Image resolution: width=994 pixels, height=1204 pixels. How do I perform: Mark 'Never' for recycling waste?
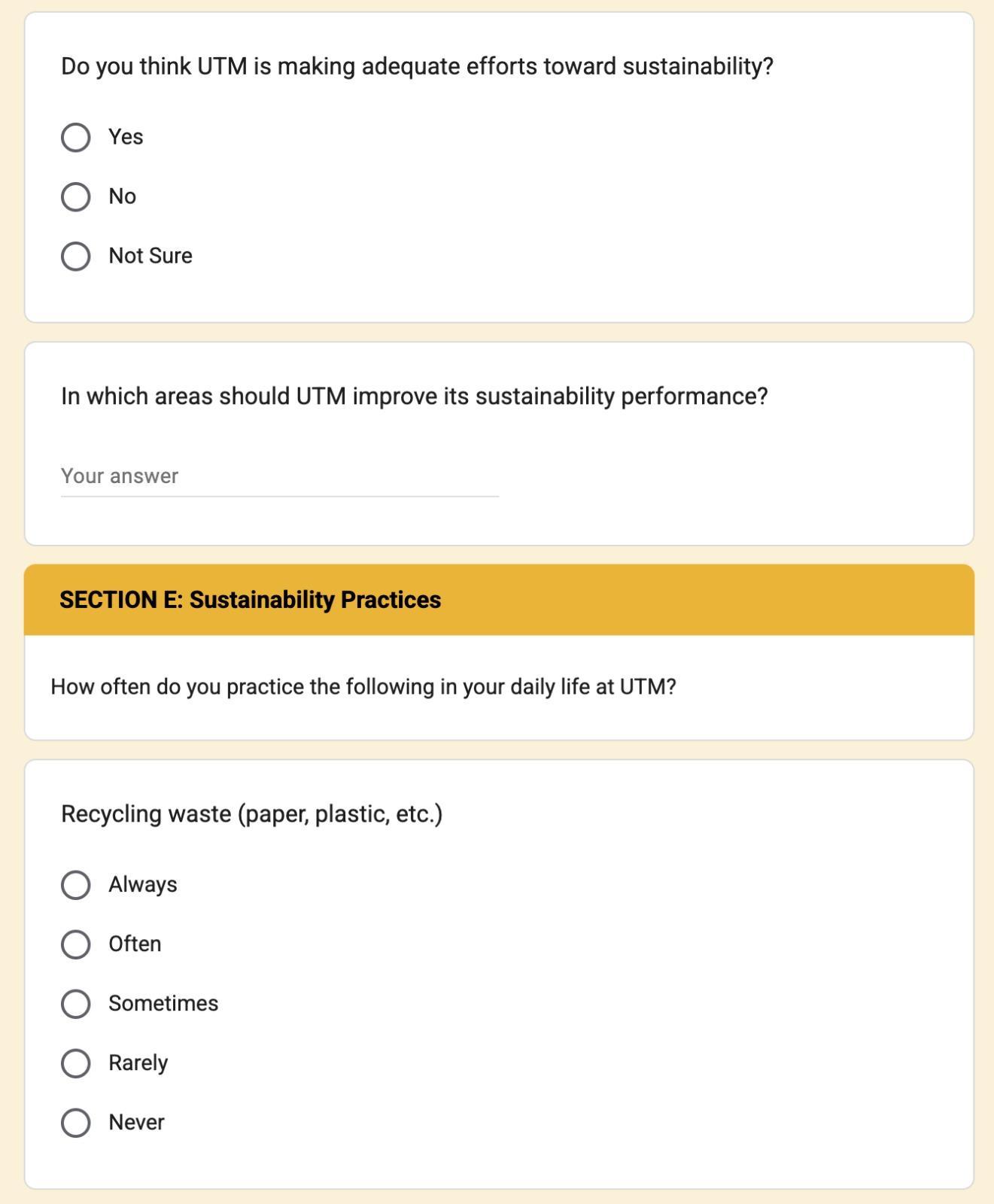tap(75, 1123)
